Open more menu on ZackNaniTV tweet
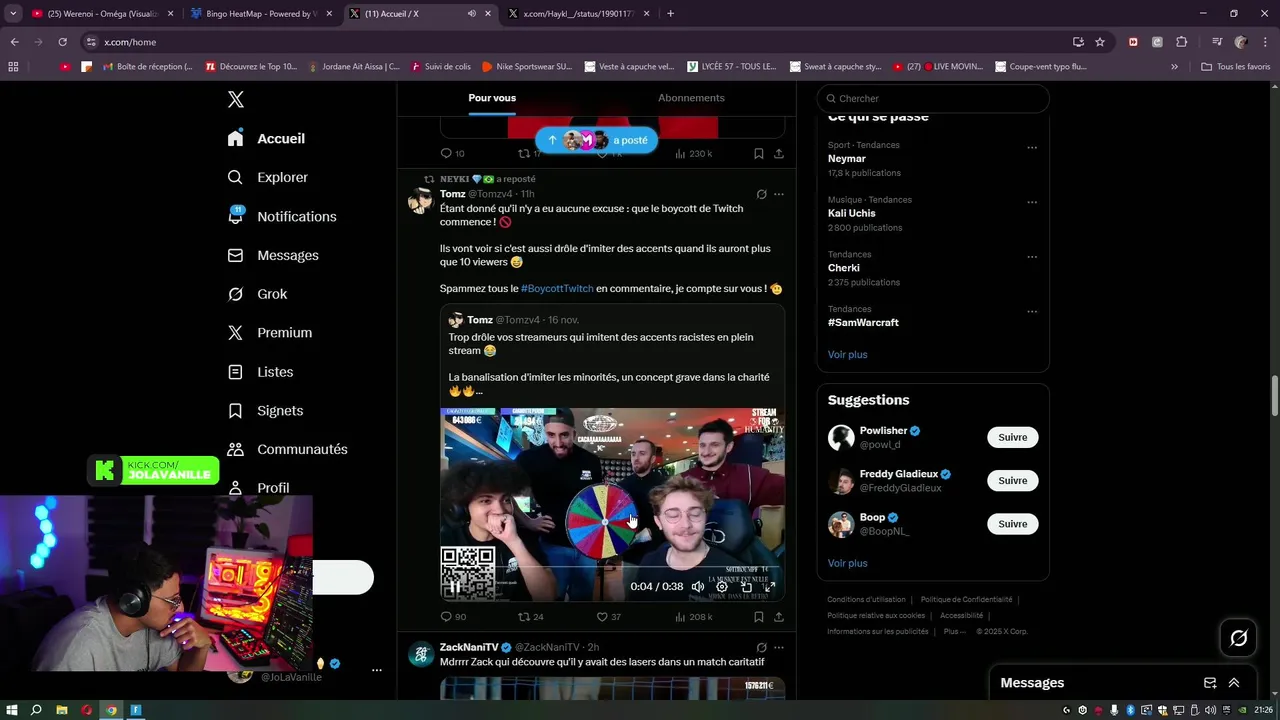 point(779,647)
